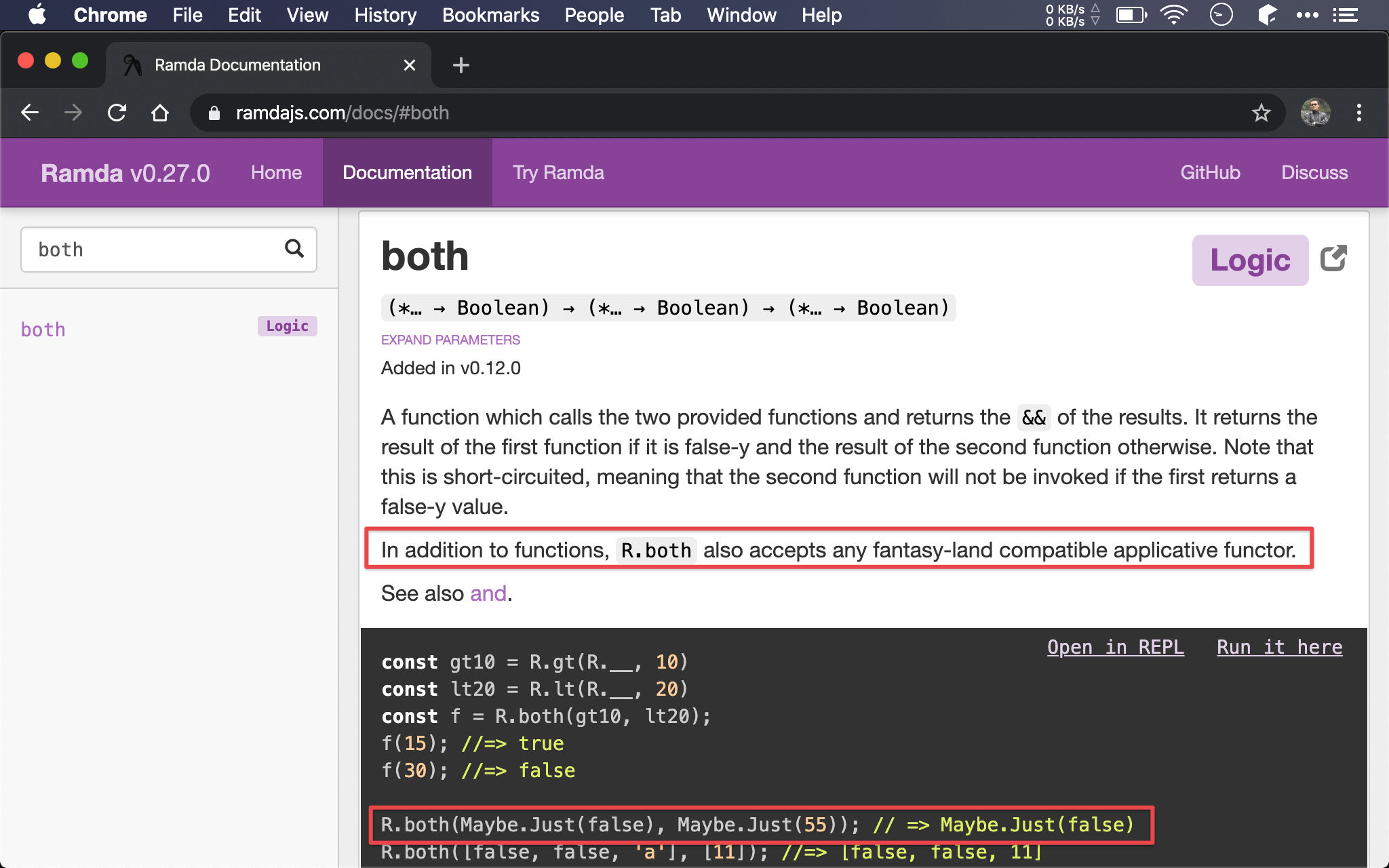The height and width of the screenshot is (868, 1389).
Task: Close the Ramda Documentation tab
Action: [409, 65]
